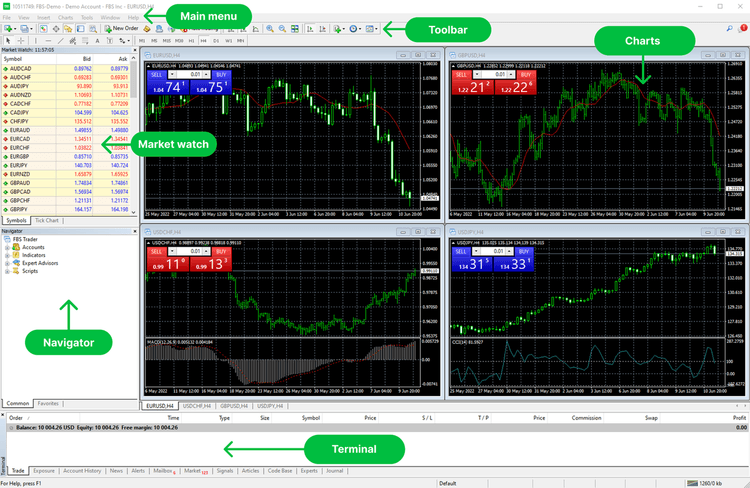This screenshot has width=750, height=488.
Task: Switch to the Account History terminal tab
Action: [x=82, y=471]
